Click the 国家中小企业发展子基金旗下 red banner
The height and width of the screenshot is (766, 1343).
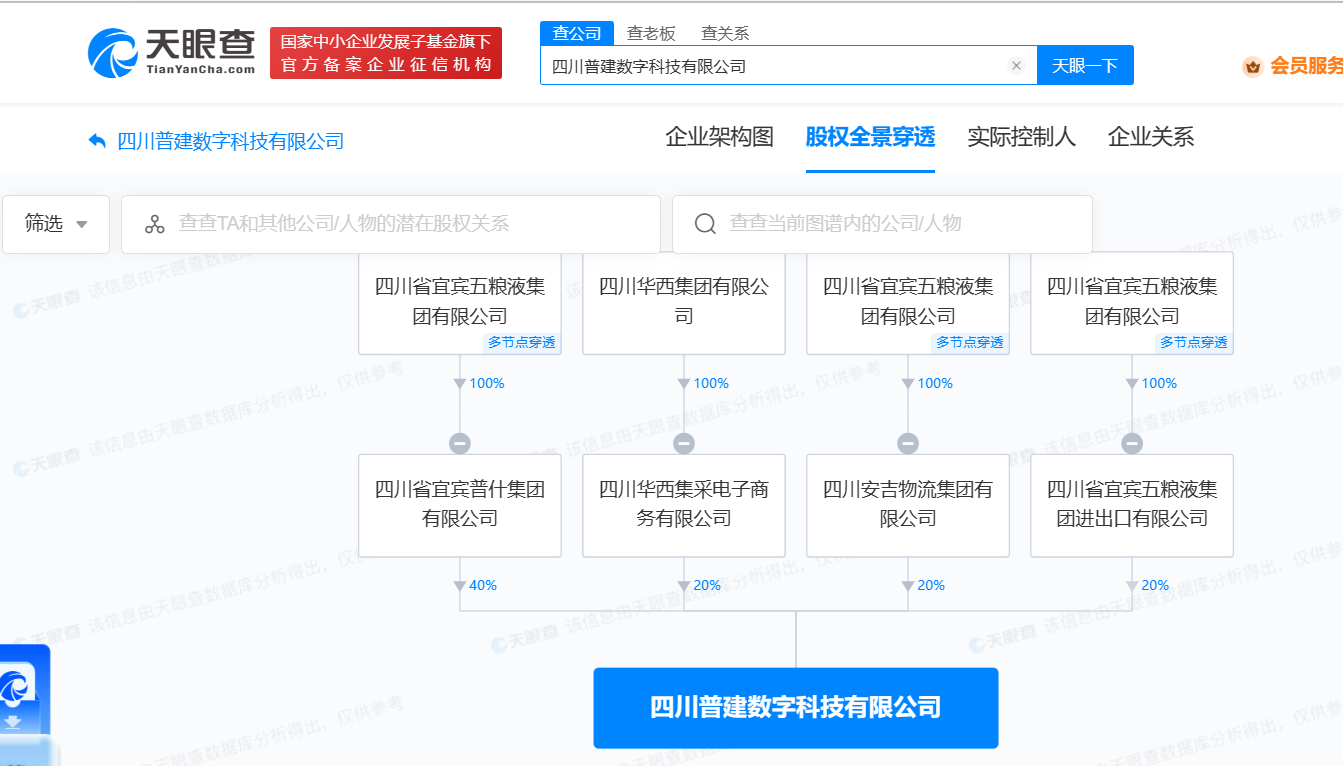pyautogui.click(x=386, y=53)
